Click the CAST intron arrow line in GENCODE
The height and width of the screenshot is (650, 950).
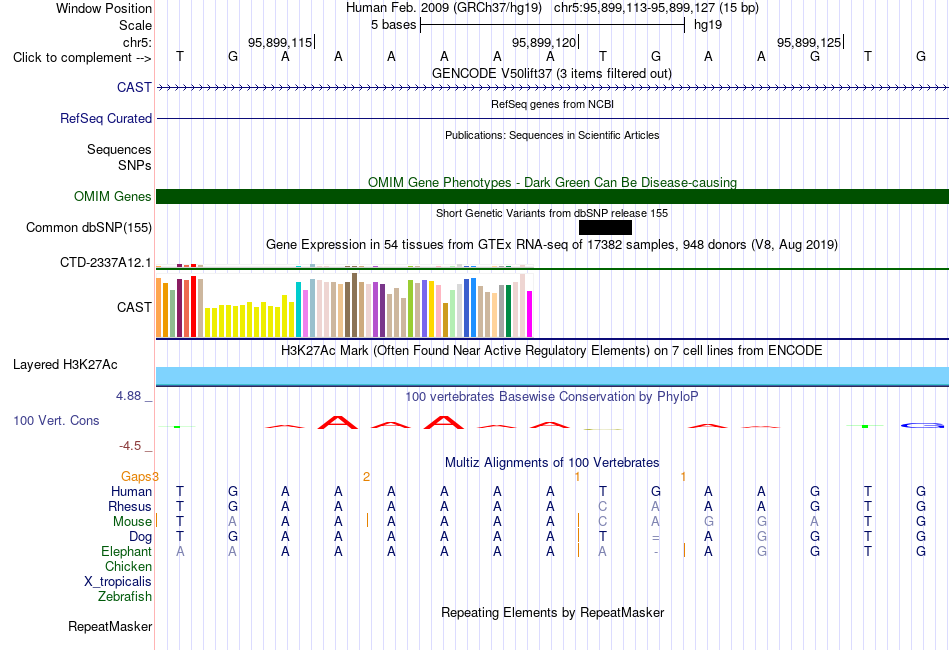point(553,88)
